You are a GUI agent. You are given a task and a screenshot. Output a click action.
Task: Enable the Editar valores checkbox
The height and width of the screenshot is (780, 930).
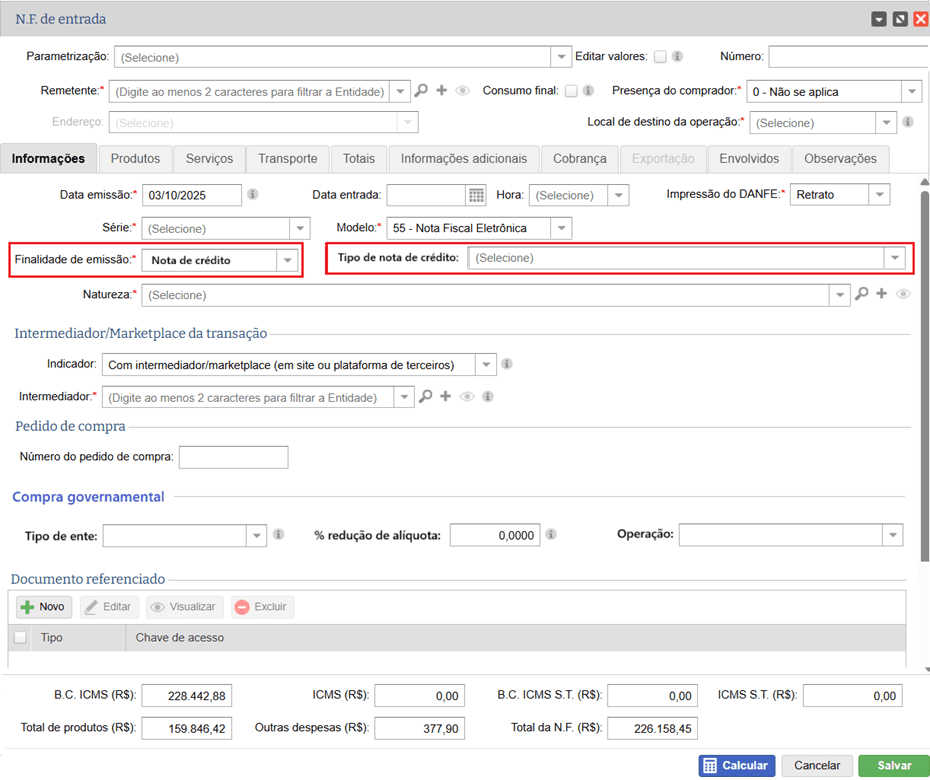660,57
